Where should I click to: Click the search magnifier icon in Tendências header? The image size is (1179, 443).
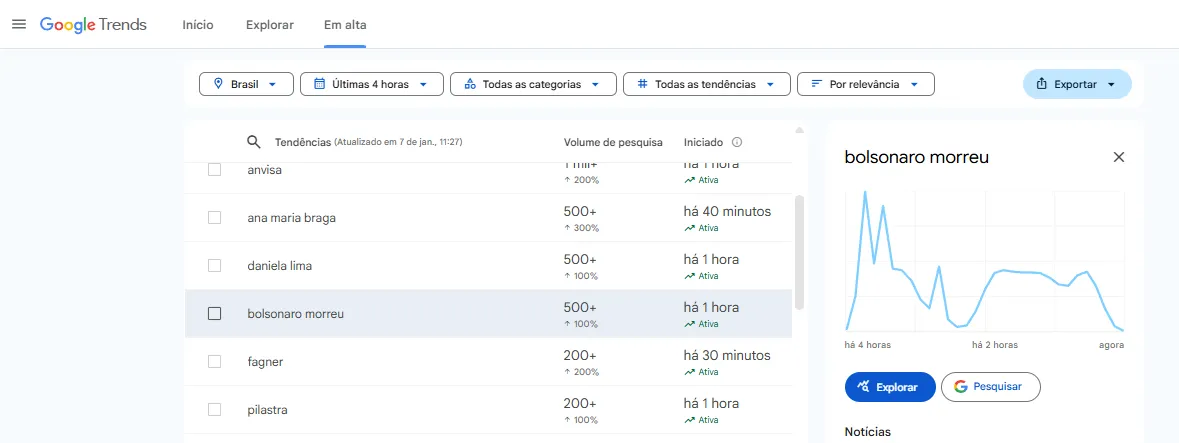[254, 142]
